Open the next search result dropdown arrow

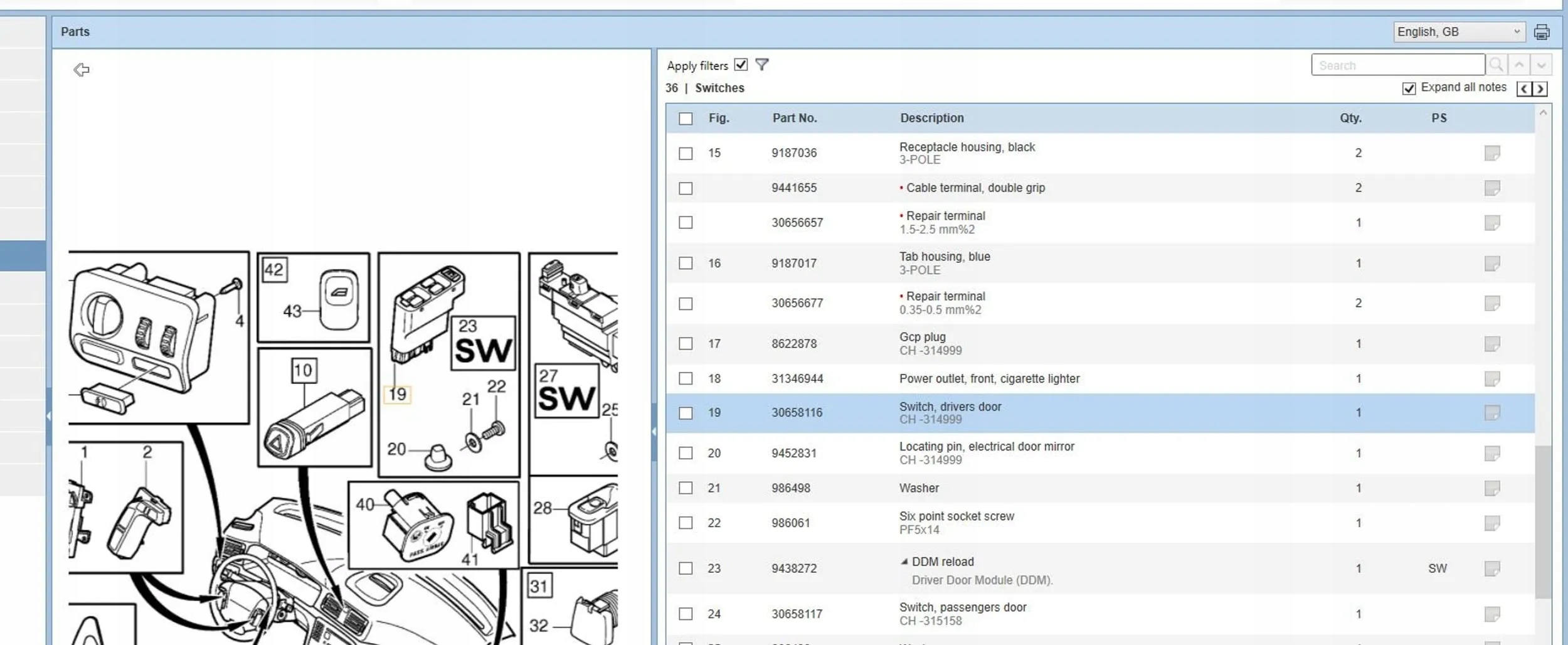point(1541,65)
